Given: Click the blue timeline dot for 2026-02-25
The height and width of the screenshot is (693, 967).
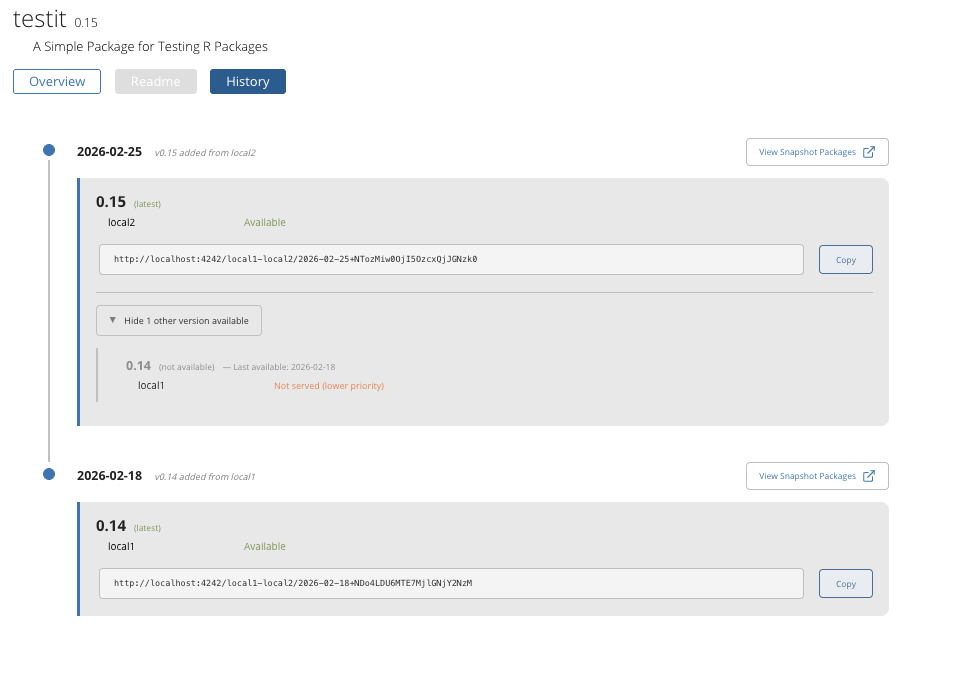Looking at the screenshot, I should [x=49, y=150].
